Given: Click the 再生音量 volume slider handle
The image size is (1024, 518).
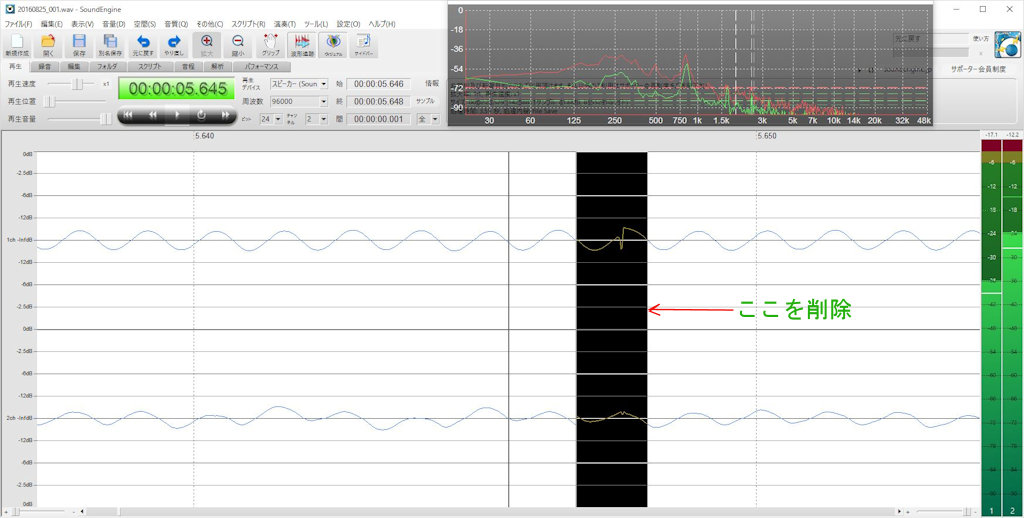Looking at the screenshot, I should (x=104, y=119).
